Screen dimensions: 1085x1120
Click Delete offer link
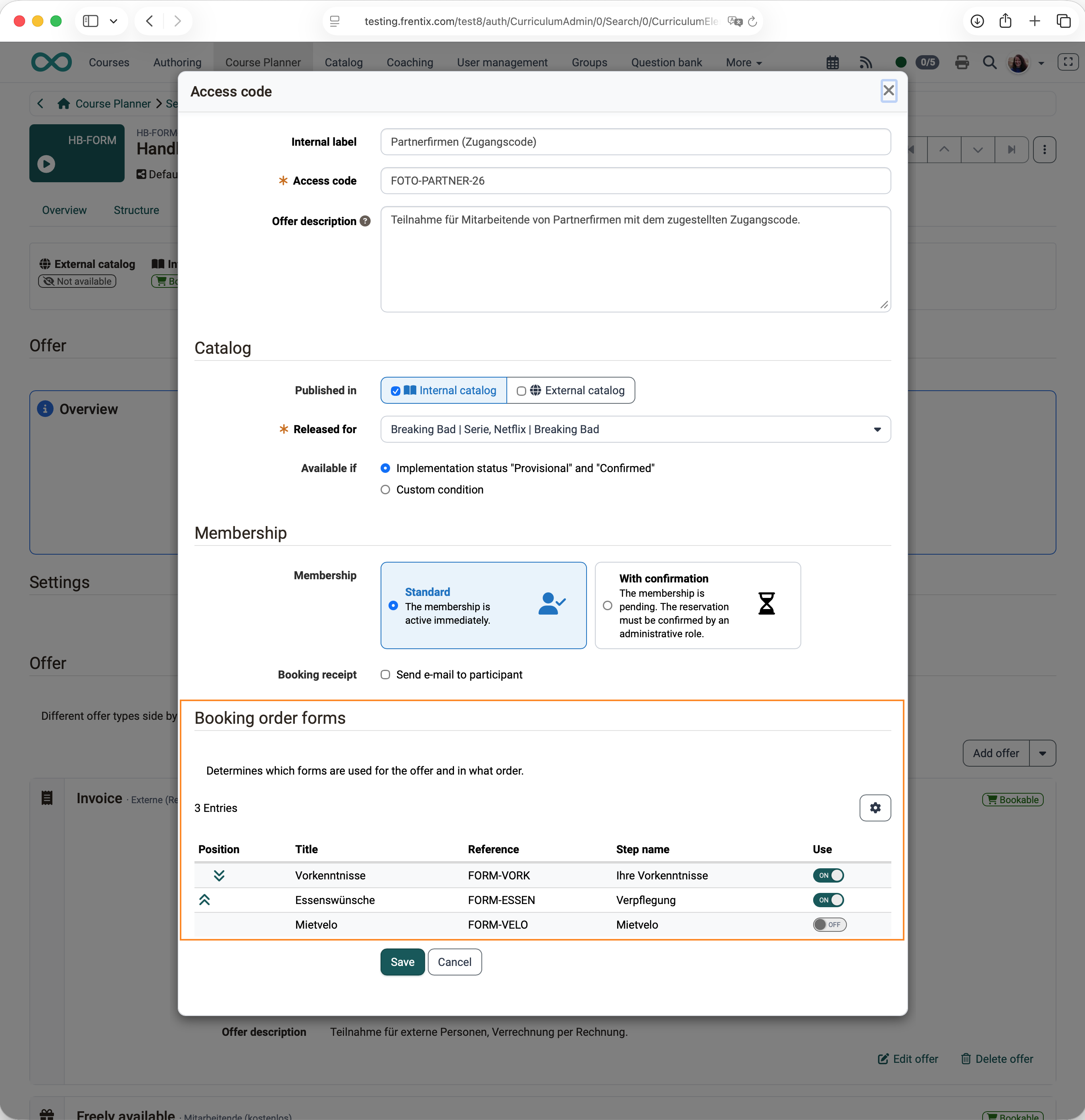coord(997,1058)
